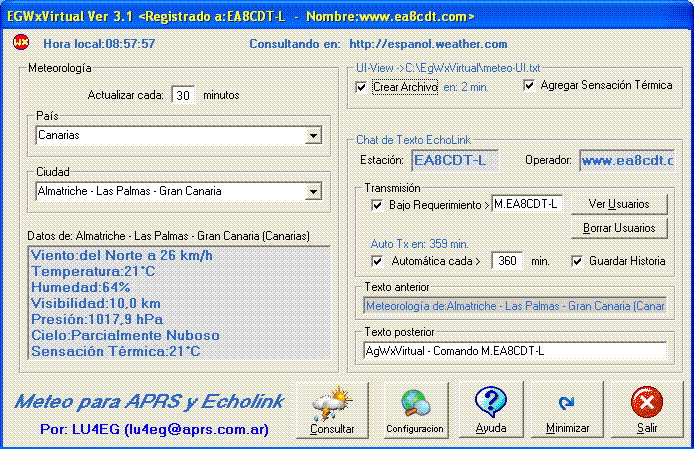Viewport: 694px width, 449px height.
Task: Click the 'Sensación Térmica:21°C' line
Action: [116, 351]
